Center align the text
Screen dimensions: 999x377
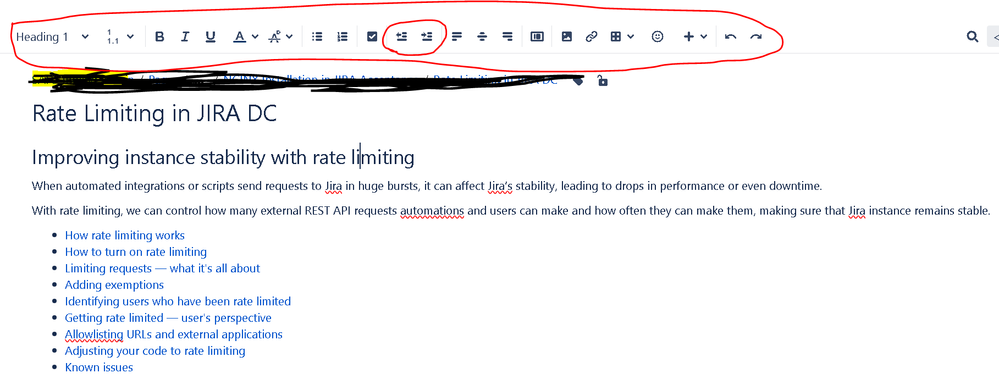click(x=482, y=37)
